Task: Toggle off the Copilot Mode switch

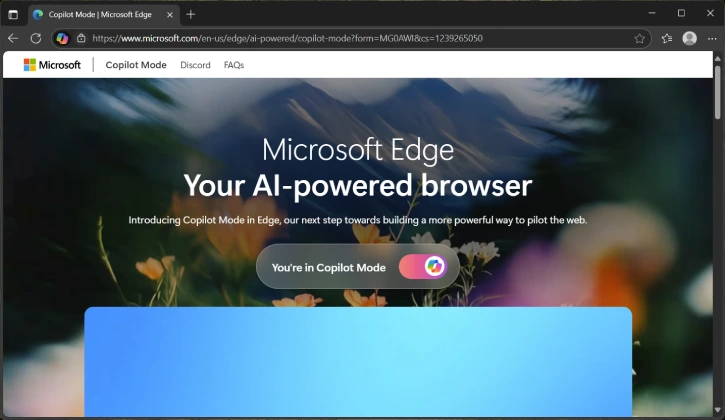Action: [x=423, y=266]
